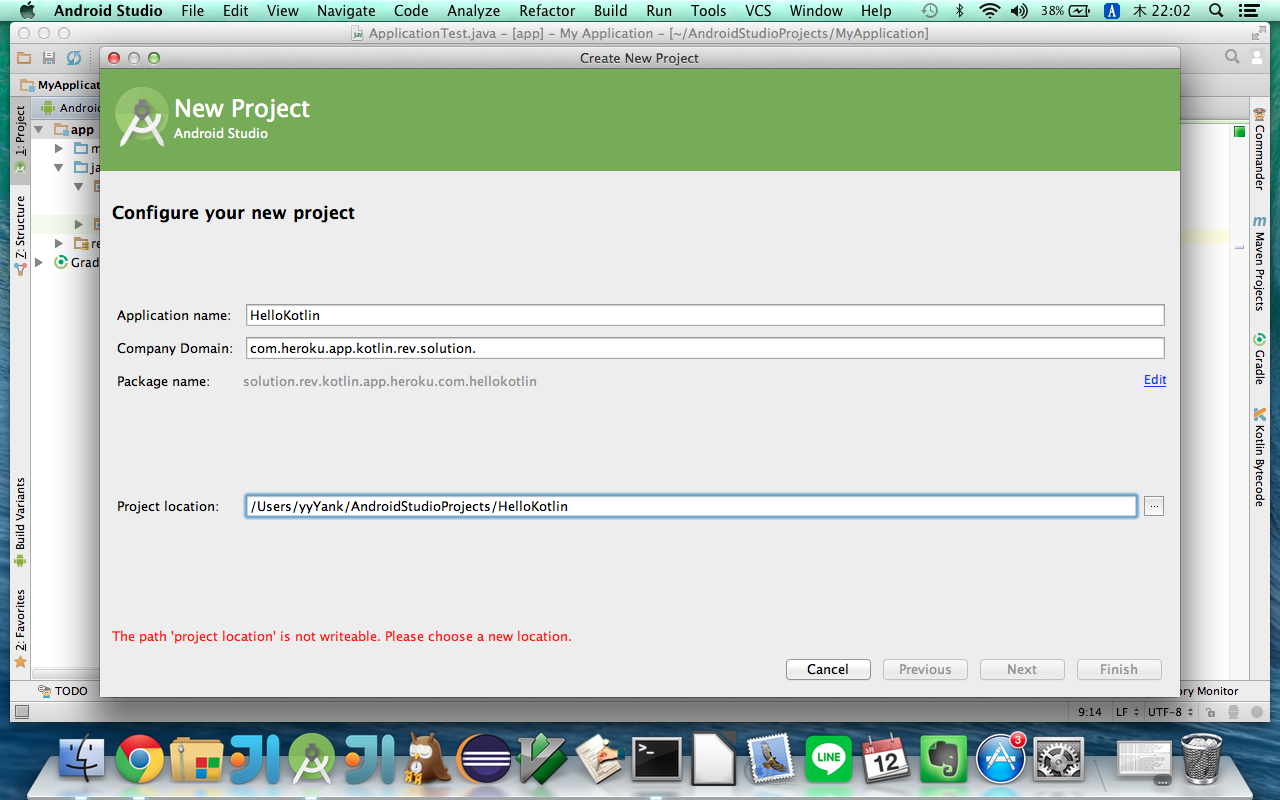Open the Refactor menu
This screenshot has width=1280, height=800.
pyautogui.click(x=547, y=11)
